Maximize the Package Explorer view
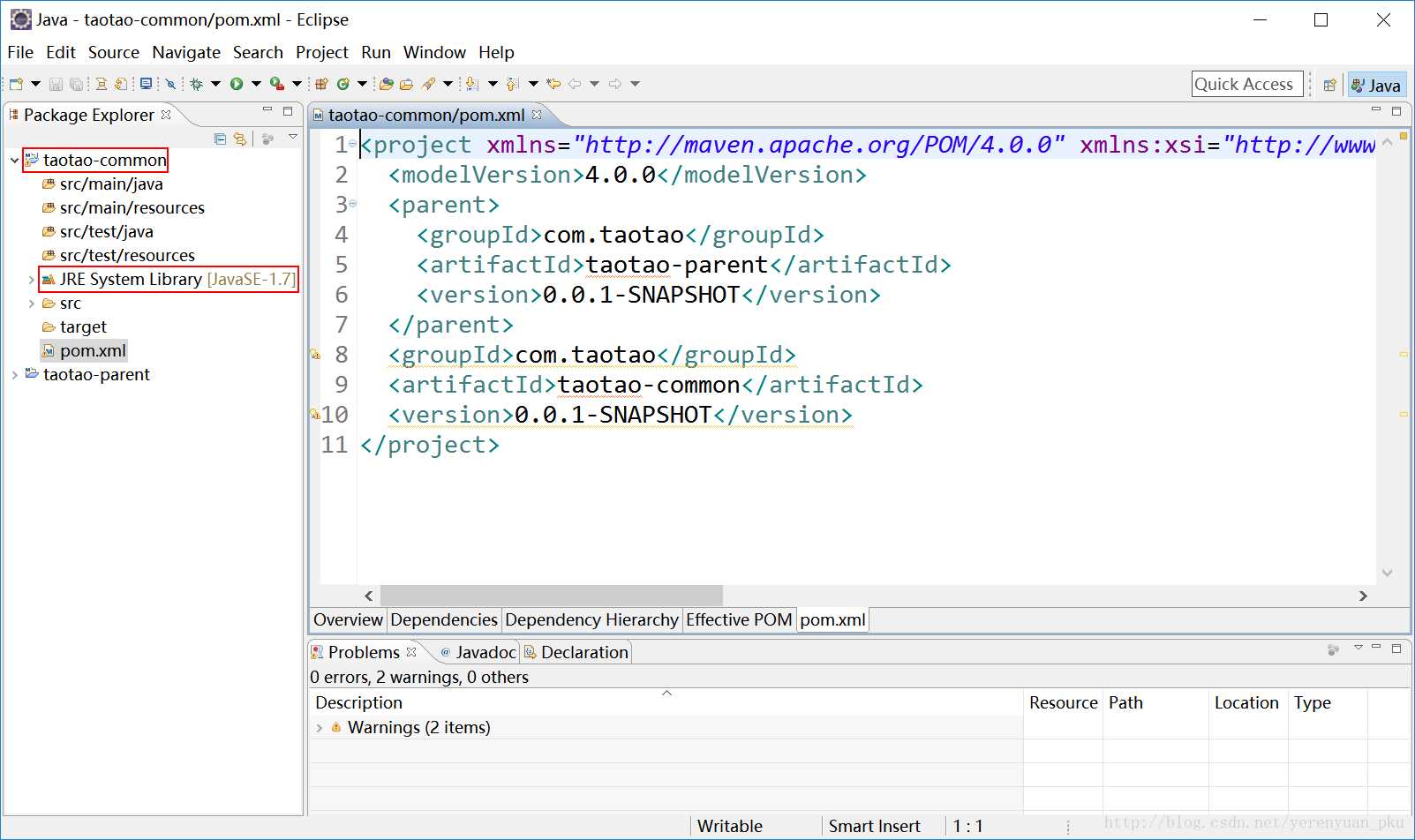 pos(288,111)
